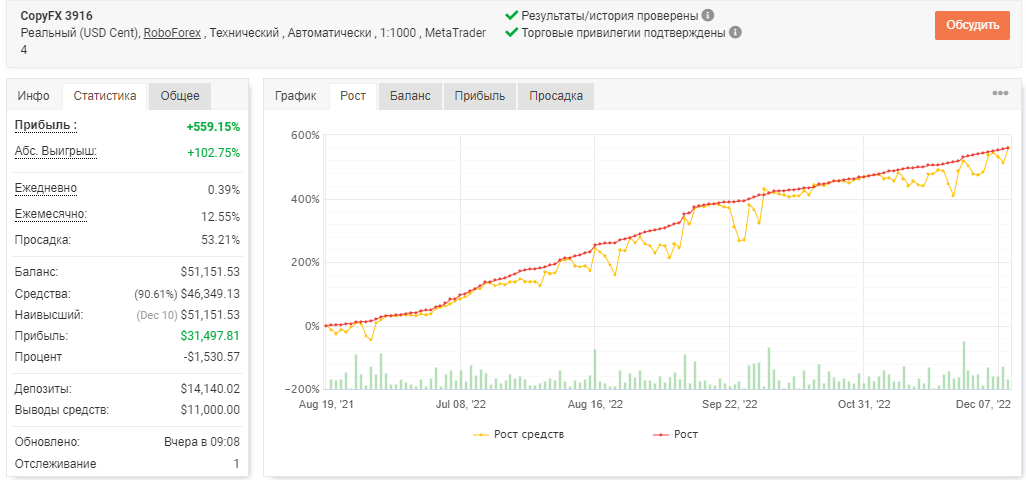Click the Aug 16, '22 axis label
Screen dimensions: 1026x480
point(595,405)
